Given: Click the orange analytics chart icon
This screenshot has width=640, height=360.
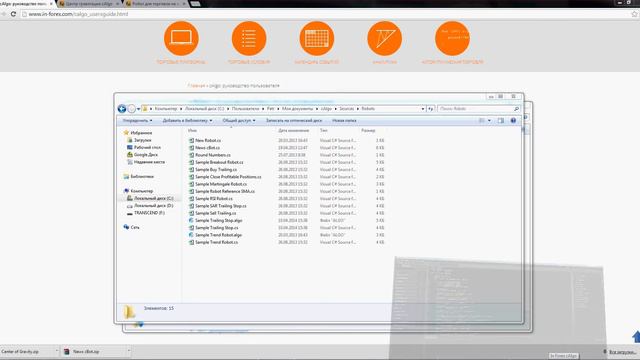Looking at the screenshot, I should 384,38.
